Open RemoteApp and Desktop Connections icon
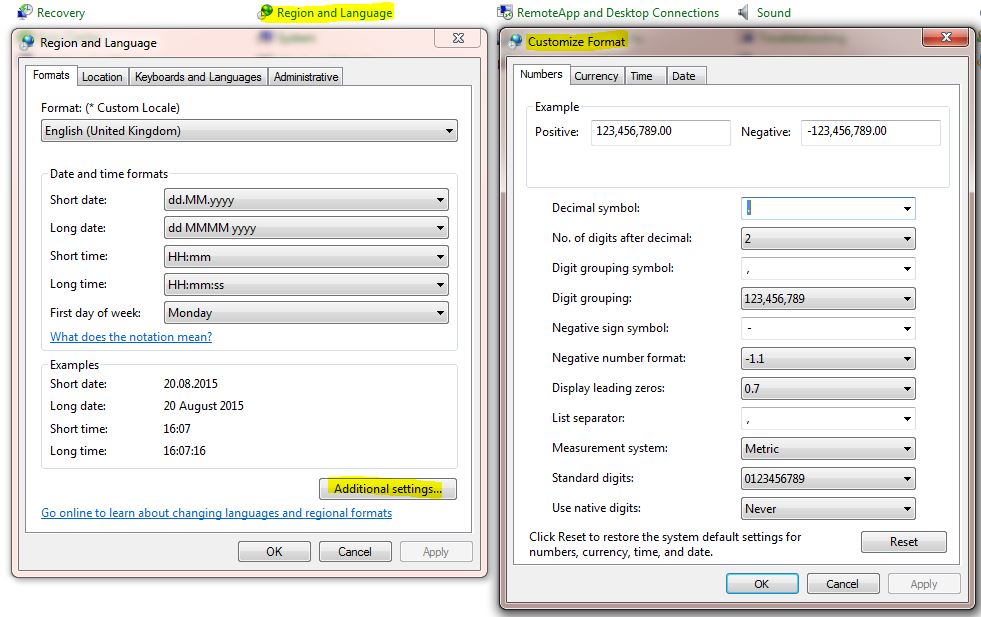The image size is (981, 617). click(505, 12)
